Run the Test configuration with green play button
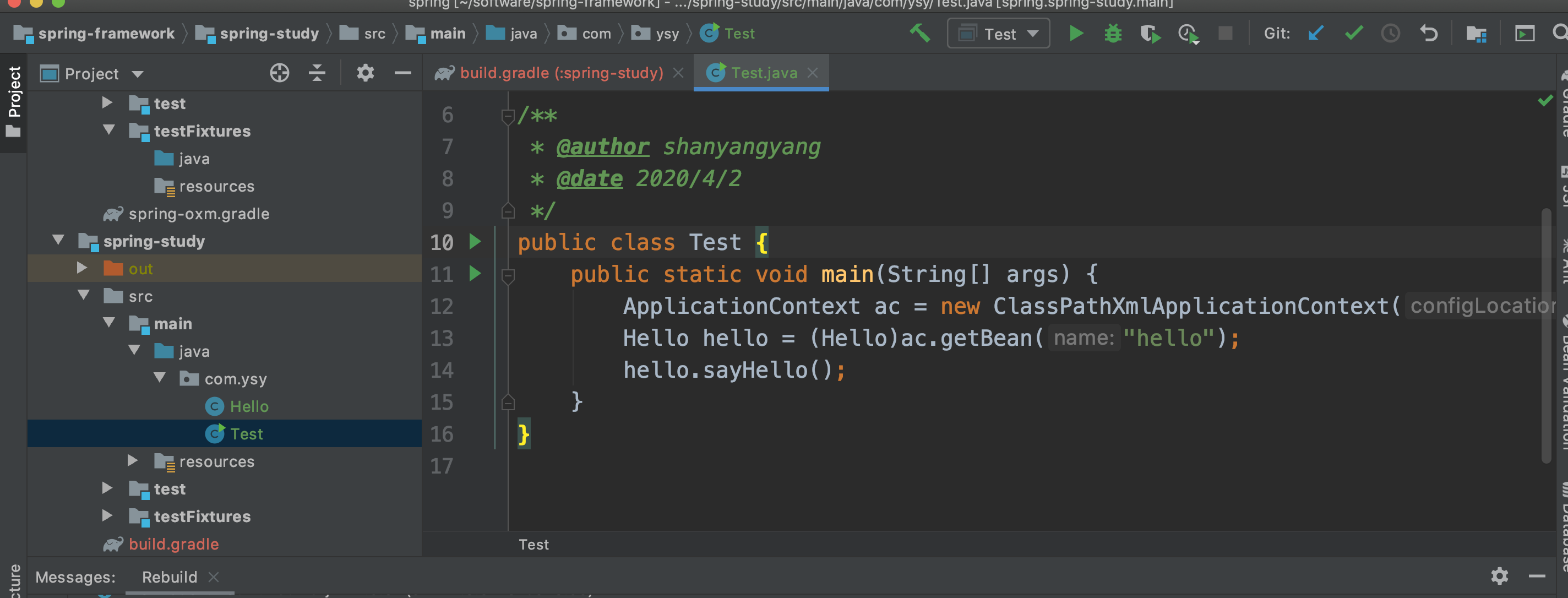Image resolution: width=1568 pixels, height=598 pixels. (1076, 34)
